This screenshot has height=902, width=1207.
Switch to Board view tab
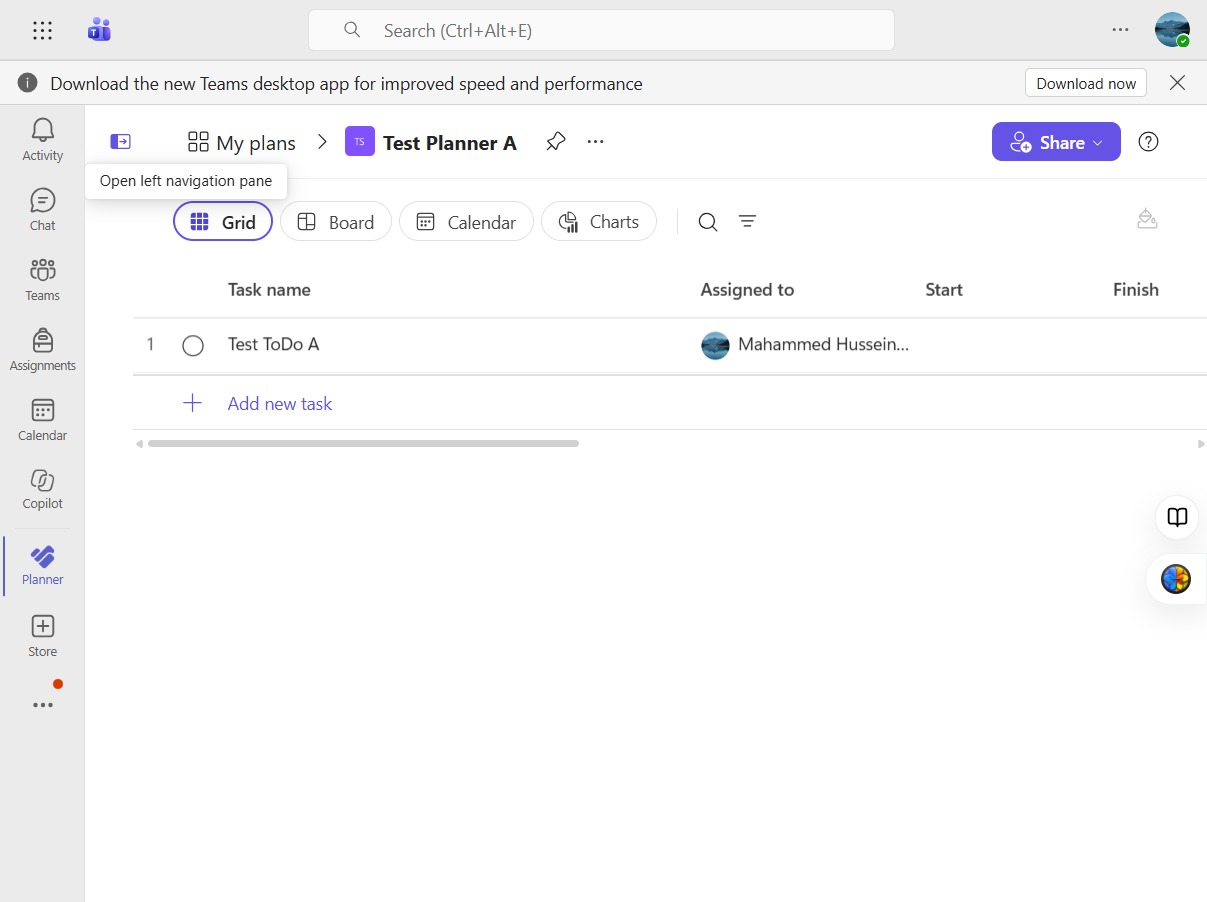click(x=336, y=222)
